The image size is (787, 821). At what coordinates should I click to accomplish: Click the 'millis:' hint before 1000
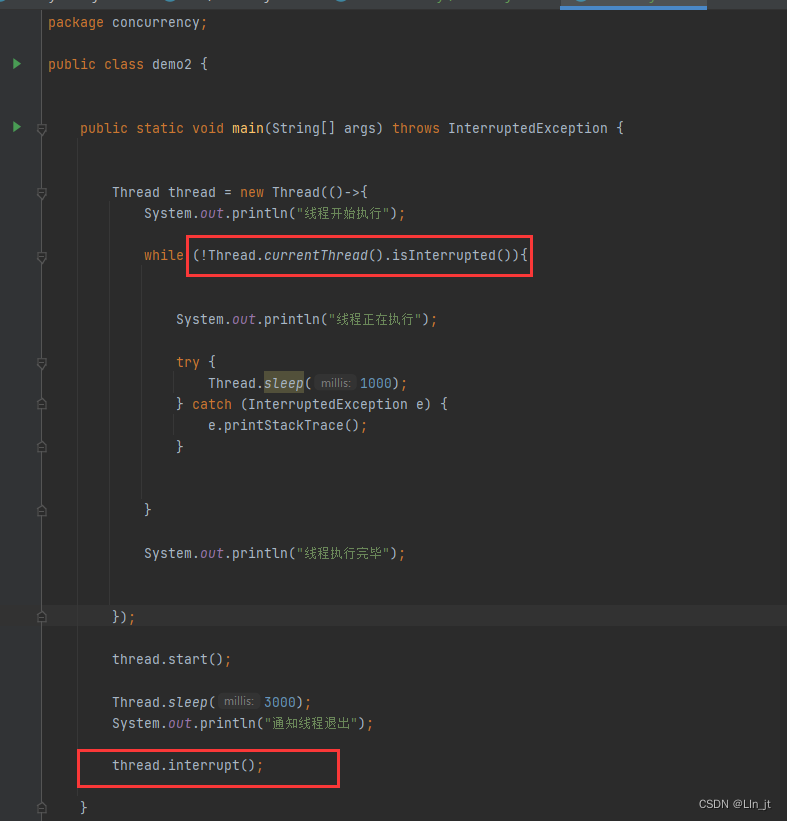click(x=336, y=383)
